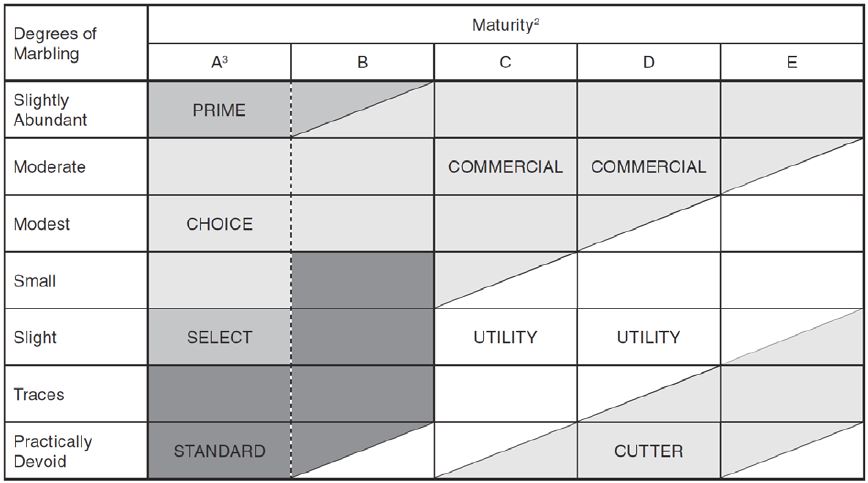
Task: Select UTILITY in the D maturity column
Action: (649, 338)
